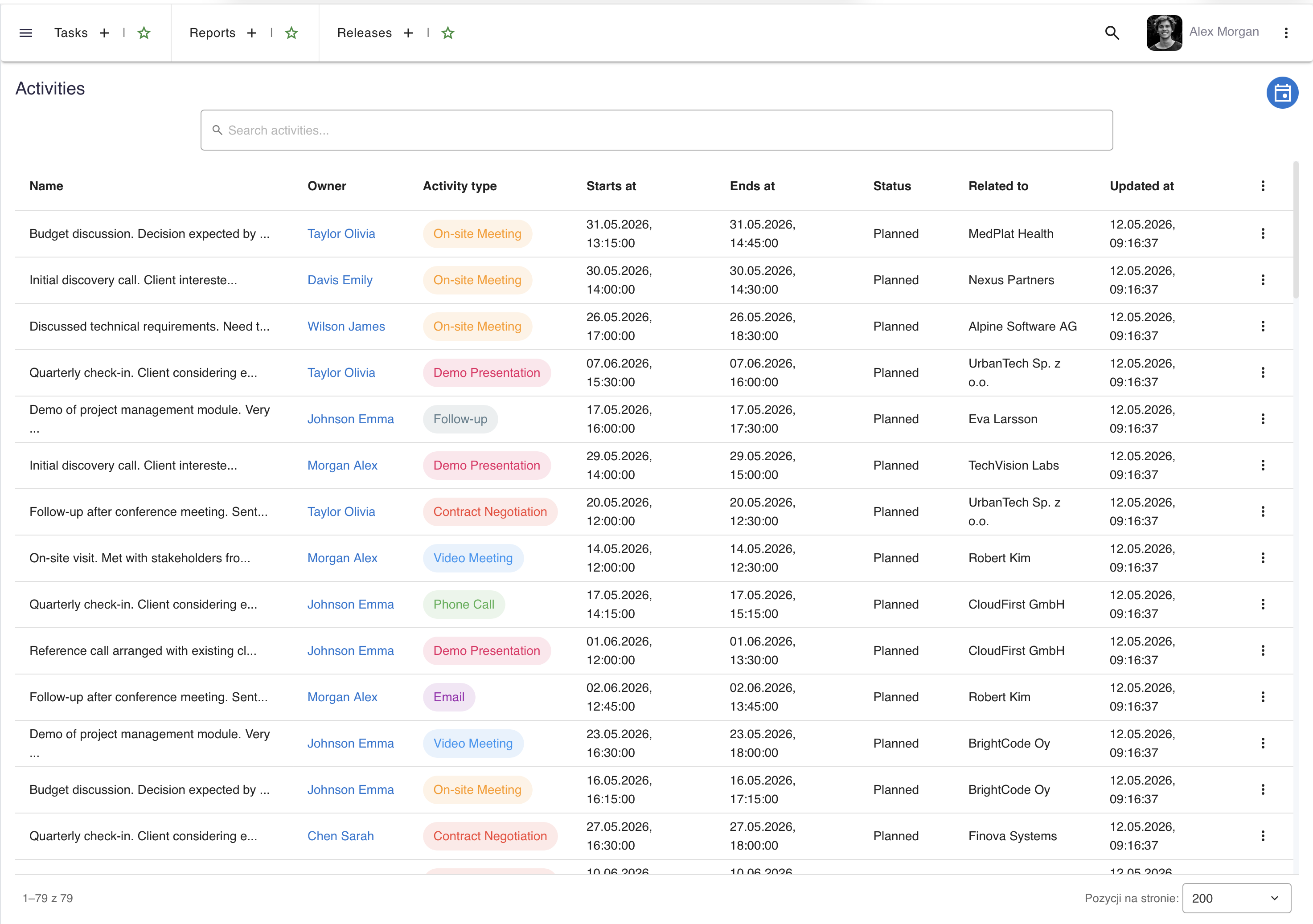Add a new task with Tasks plus
Viewport: 1313px width, 924px height.
[x=104, y=33]
